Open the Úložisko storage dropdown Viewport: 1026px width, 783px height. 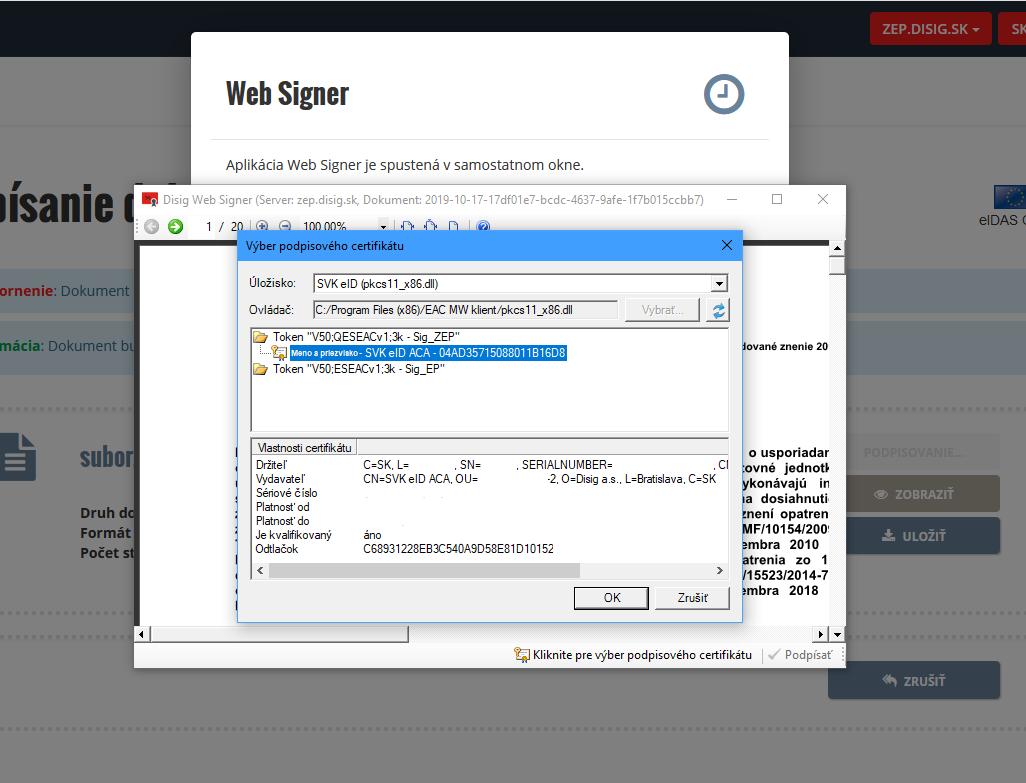[x=718, y=283]
